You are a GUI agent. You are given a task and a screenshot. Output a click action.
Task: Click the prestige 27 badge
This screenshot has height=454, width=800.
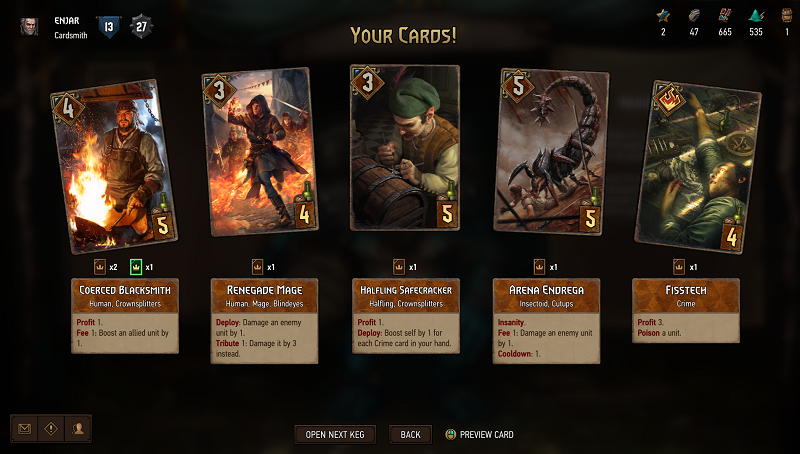[x=141, y=27]
